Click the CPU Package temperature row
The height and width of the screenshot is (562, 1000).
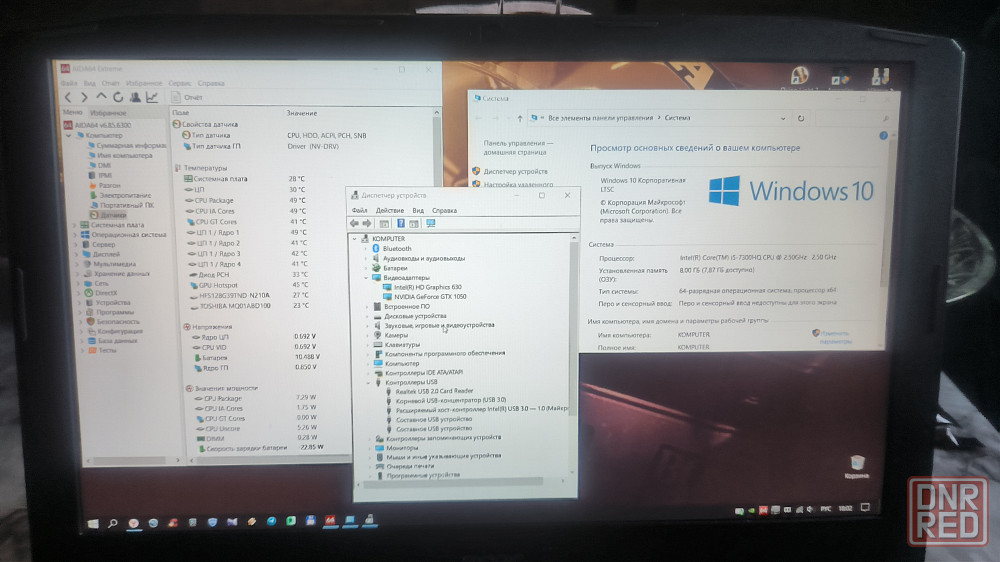246,200
